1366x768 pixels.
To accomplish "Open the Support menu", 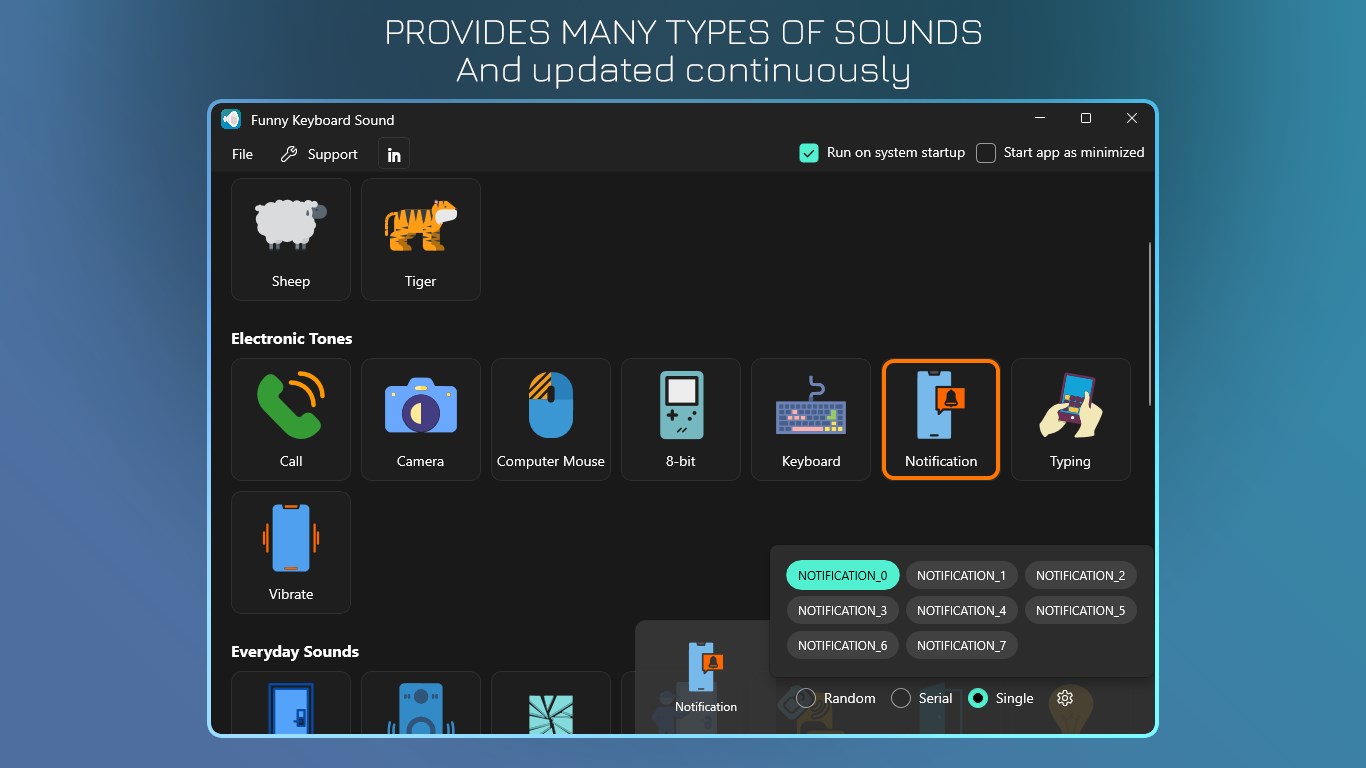I will pos(319,154).
